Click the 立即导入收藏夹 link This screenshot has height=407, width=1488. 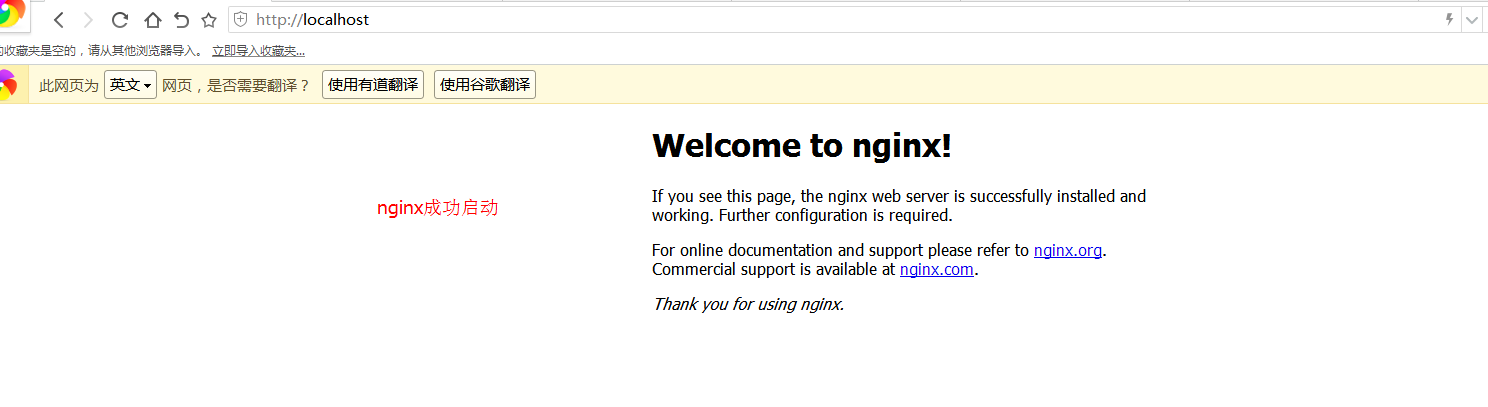[x=258, y=50]
